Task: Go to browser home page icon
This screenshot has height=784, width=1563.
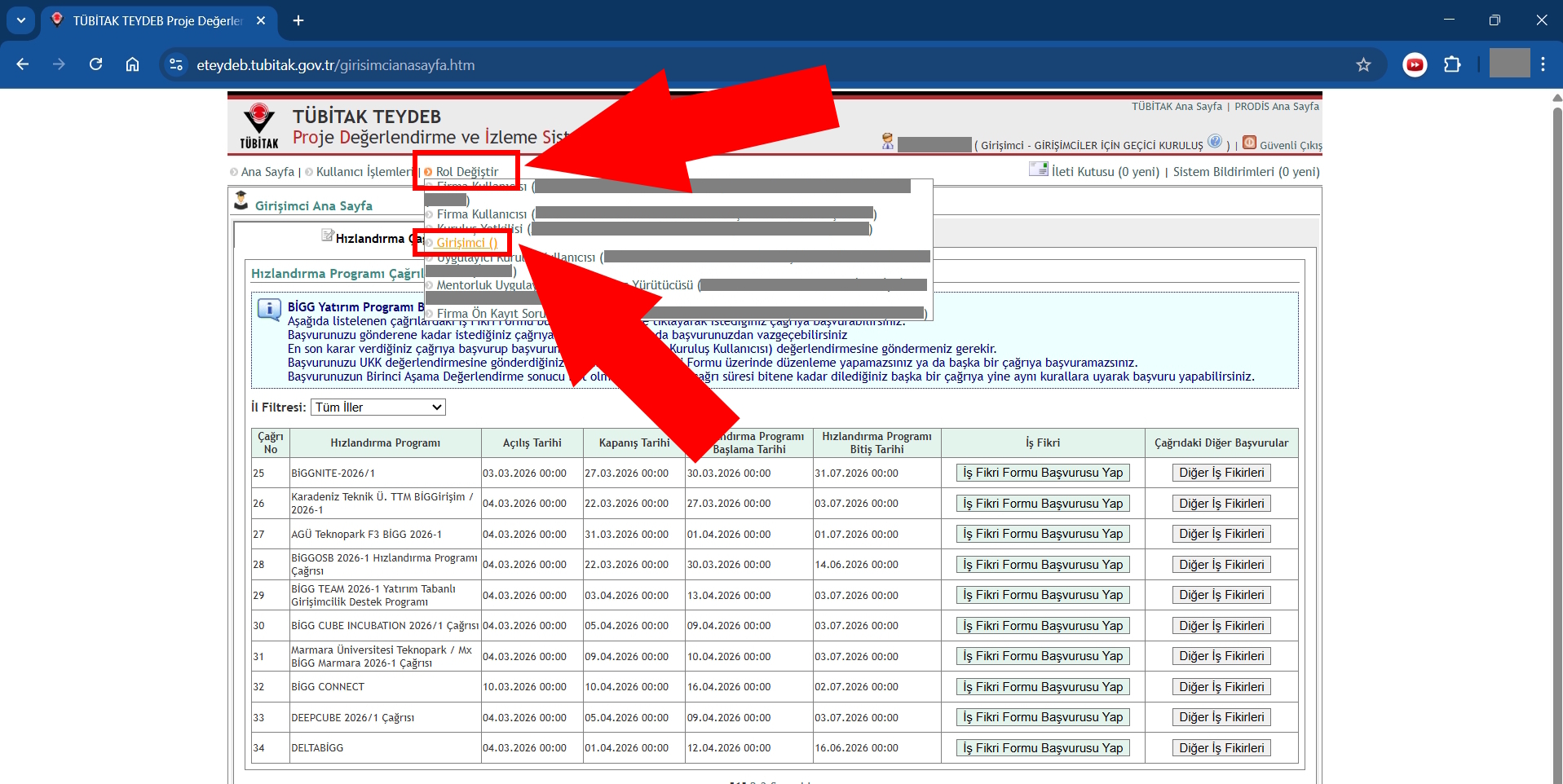Action: tap(133, 65)
